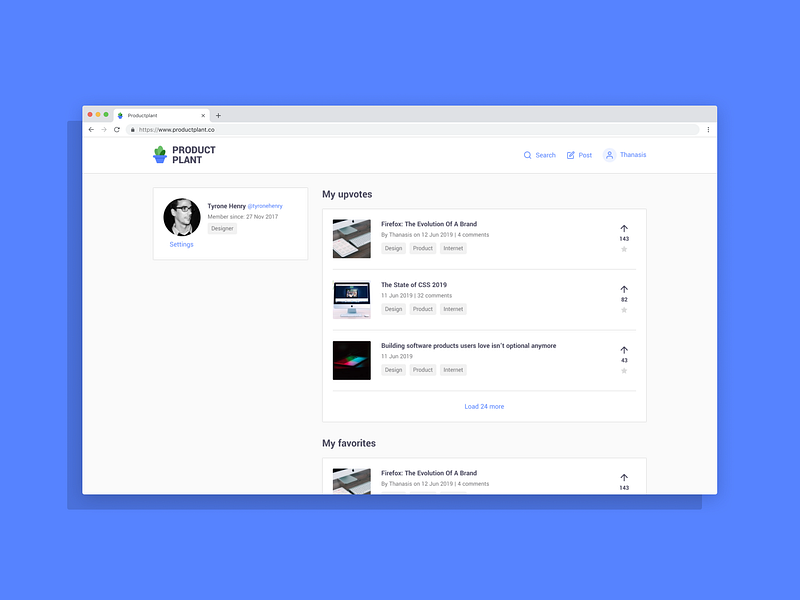Star The State of CSS 2019 as favorite
This screenshot has height=600, width=800.
coord(624,310)
